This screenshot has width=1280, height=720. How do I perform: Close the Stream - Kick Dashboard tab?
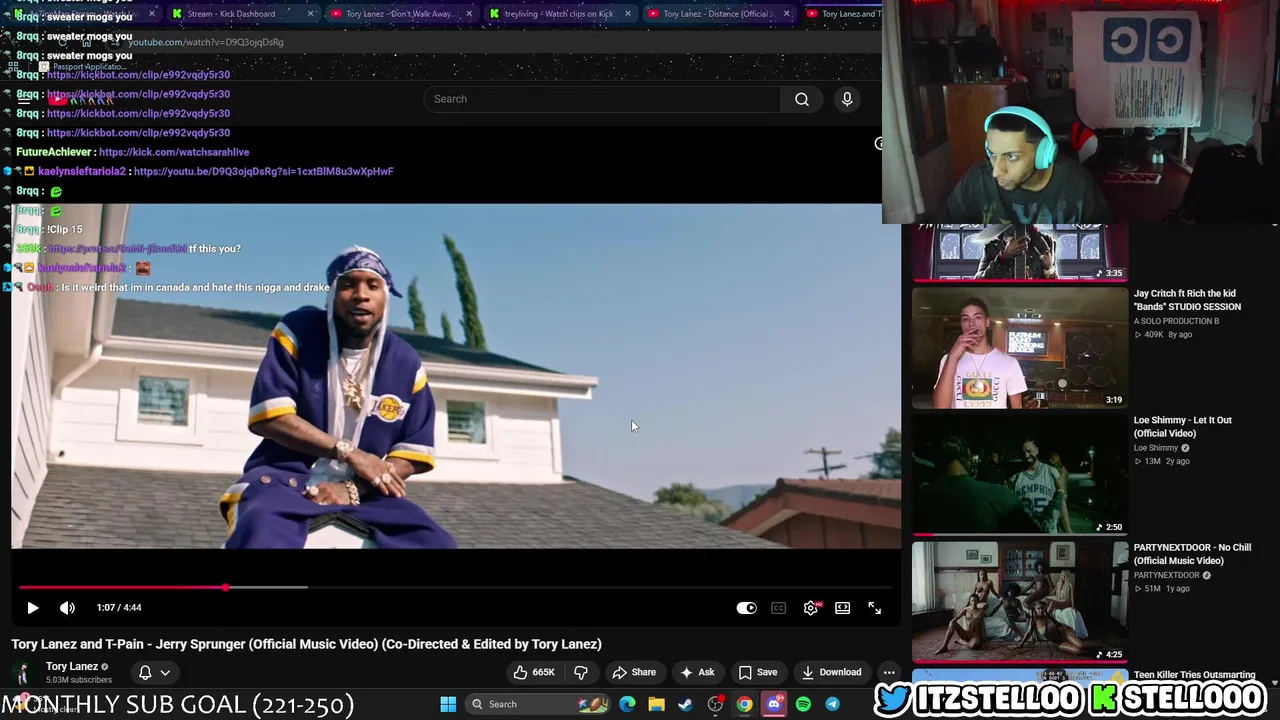click(310, 14)
